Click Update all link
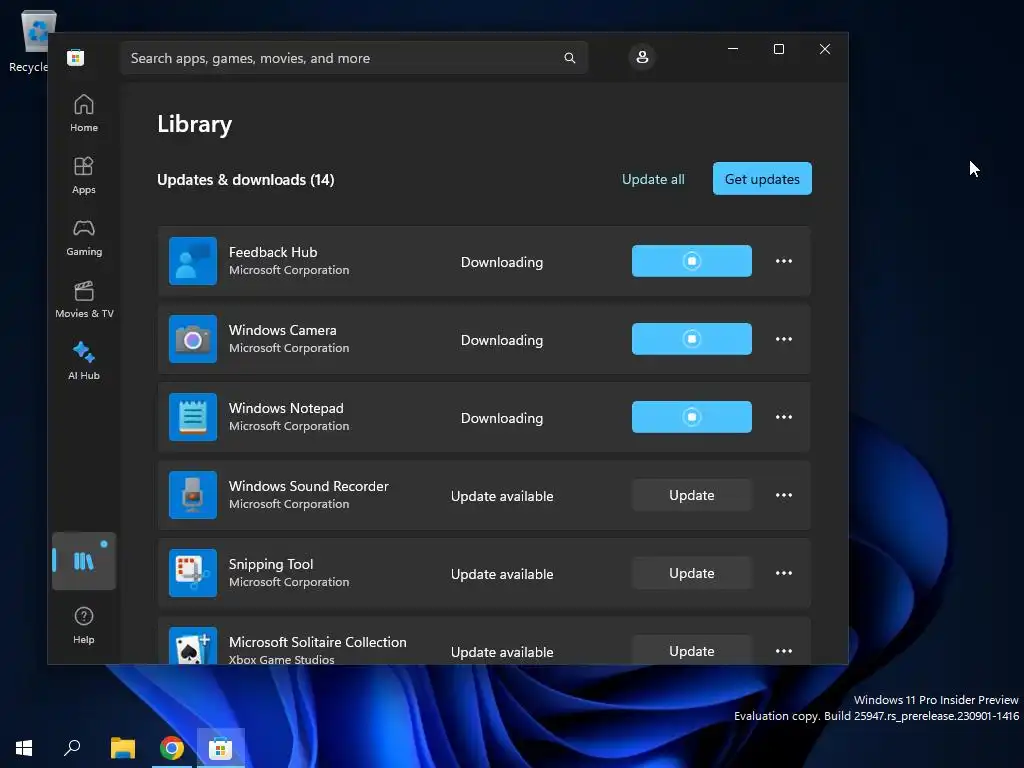Screen dimensions: 1024x768 pyautogui.click(x=653, y=179)
